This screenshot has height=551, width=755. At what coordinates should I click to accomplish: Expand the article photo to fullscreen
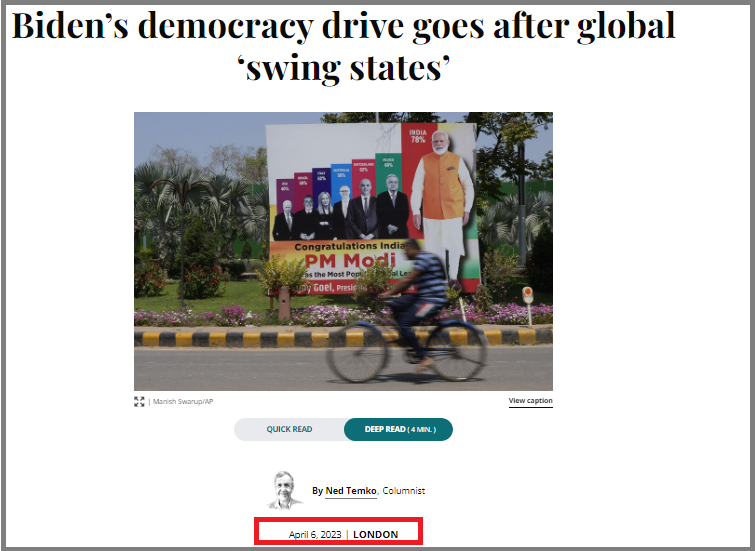139,402
